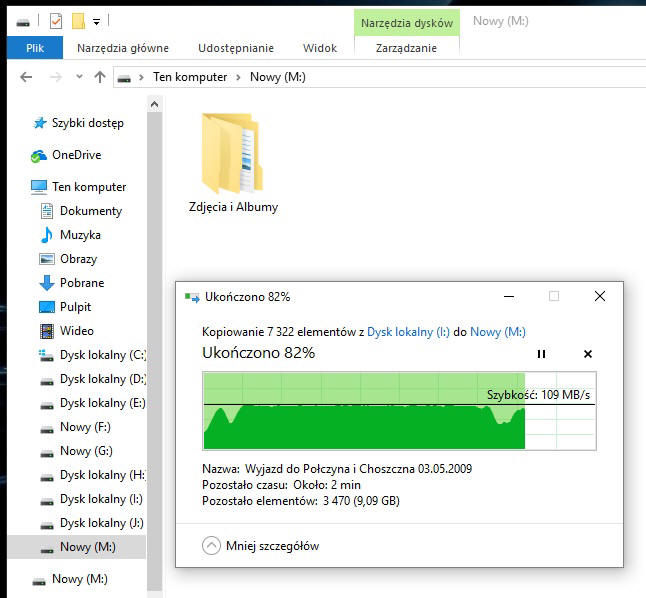Click the Nowy (M:) destination link

pos(498,332)
